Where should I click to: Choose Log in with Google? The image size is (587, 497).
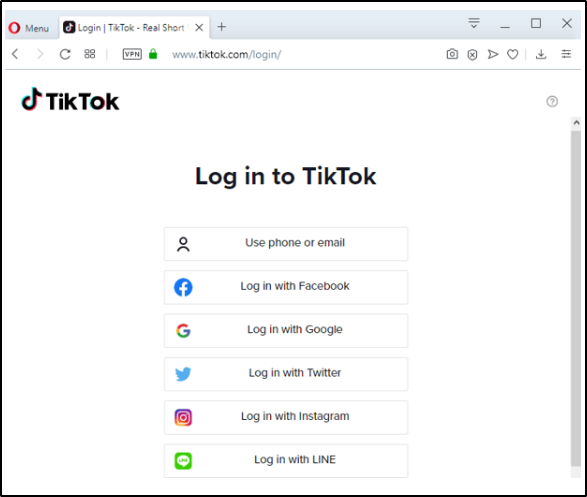(286, 330)
